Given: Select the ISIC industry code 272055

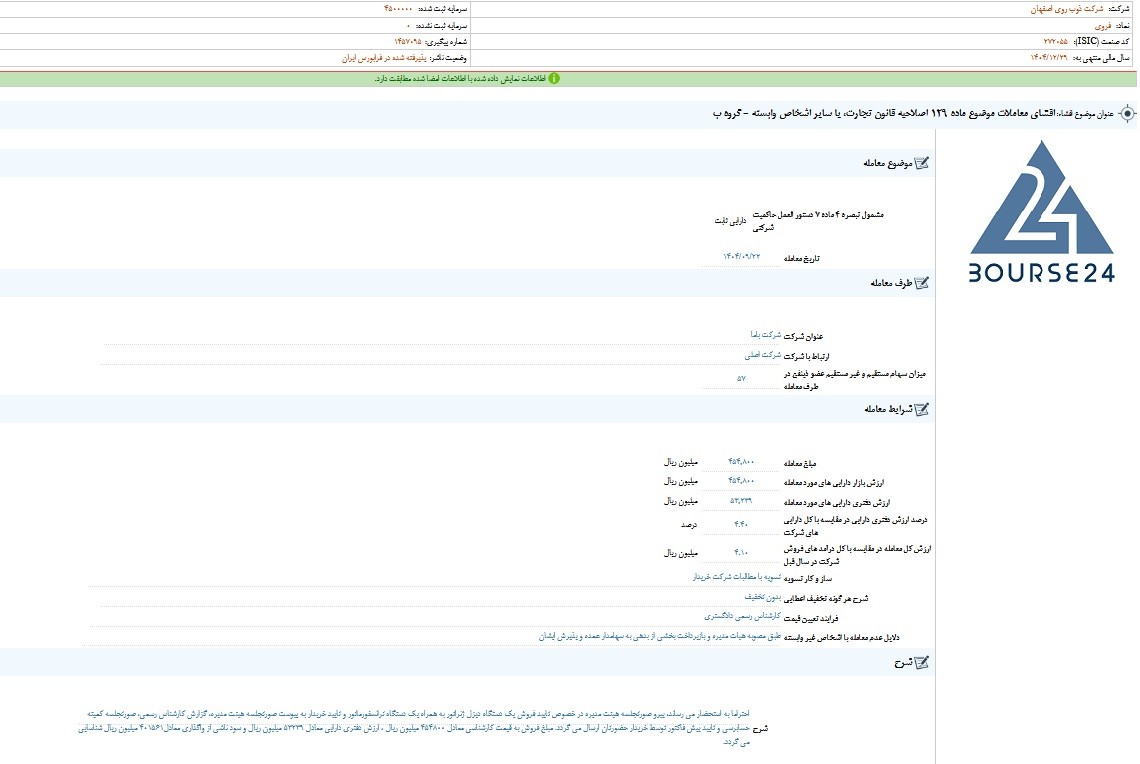Looking at the screenshot, I should pos(1055,41).
